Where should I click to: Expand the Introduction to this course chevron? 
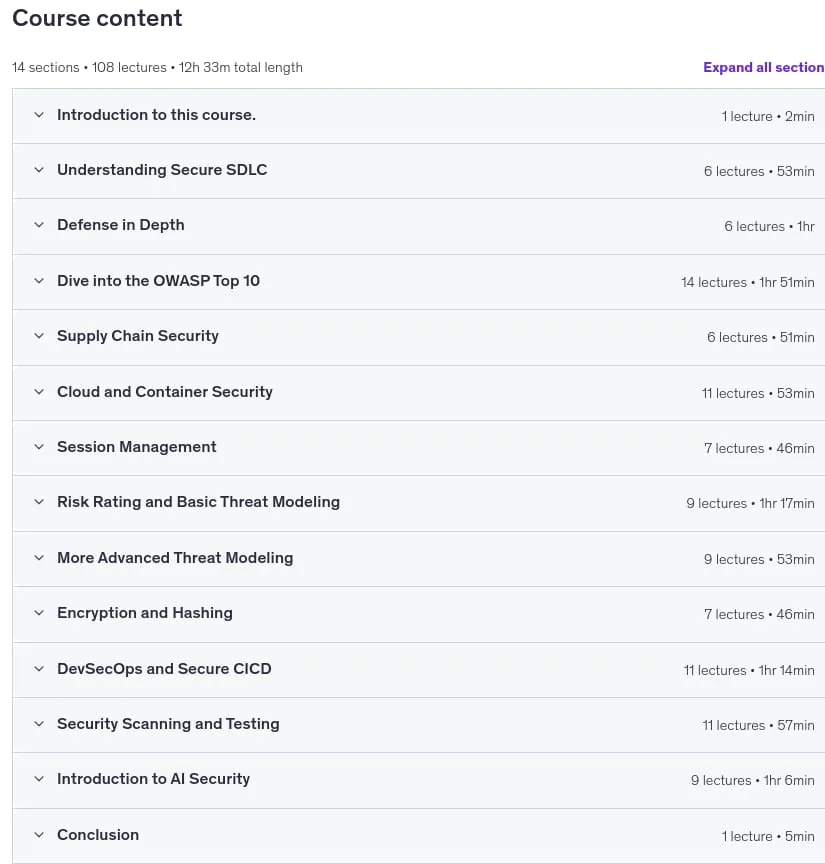tap(39, 115)
